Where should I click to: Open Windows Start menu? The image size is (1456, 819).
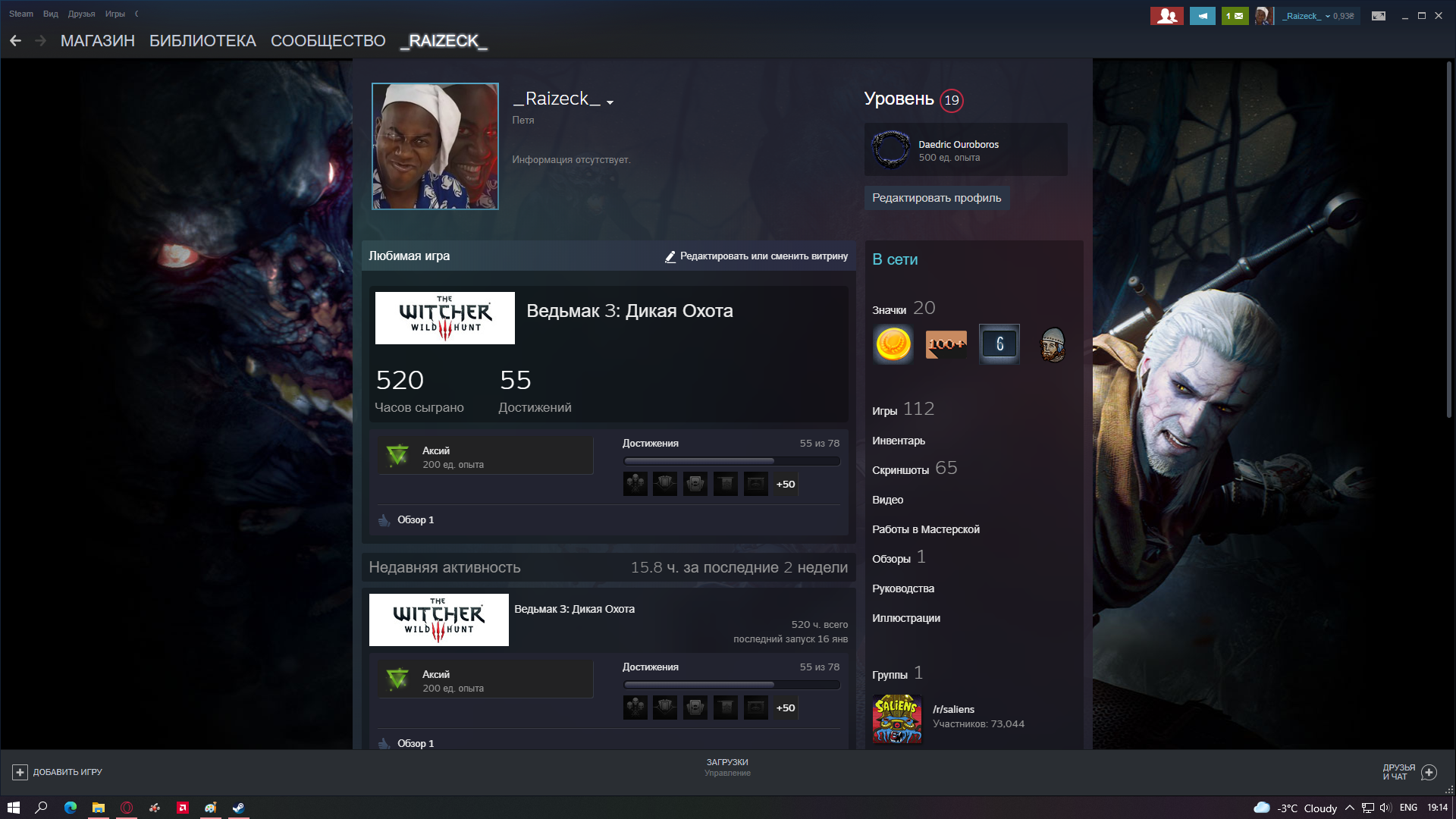pyautogui.click(x=14, y=808)
